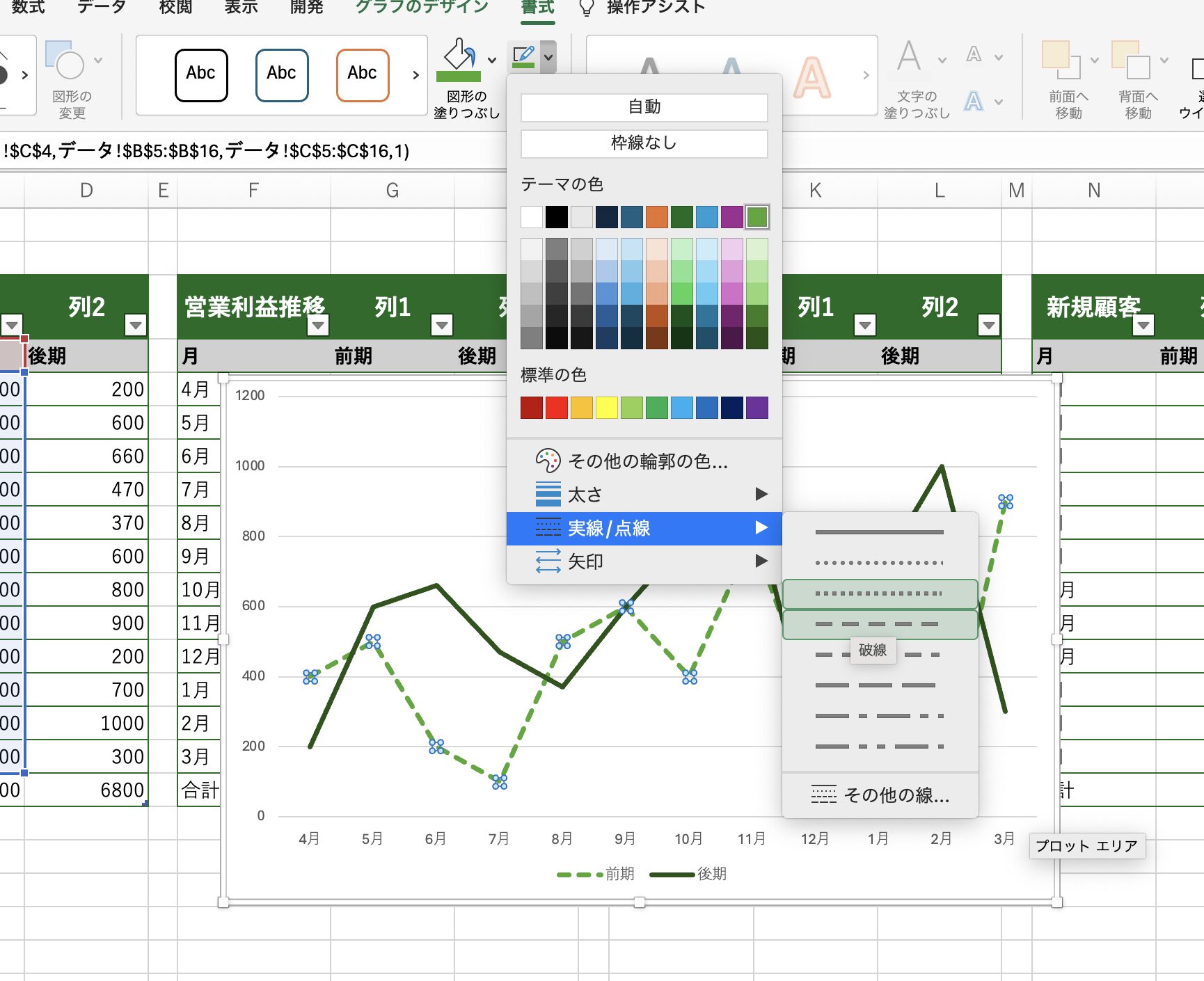
Task: Click the shape fill paint bucket icon
Action: 459,58
